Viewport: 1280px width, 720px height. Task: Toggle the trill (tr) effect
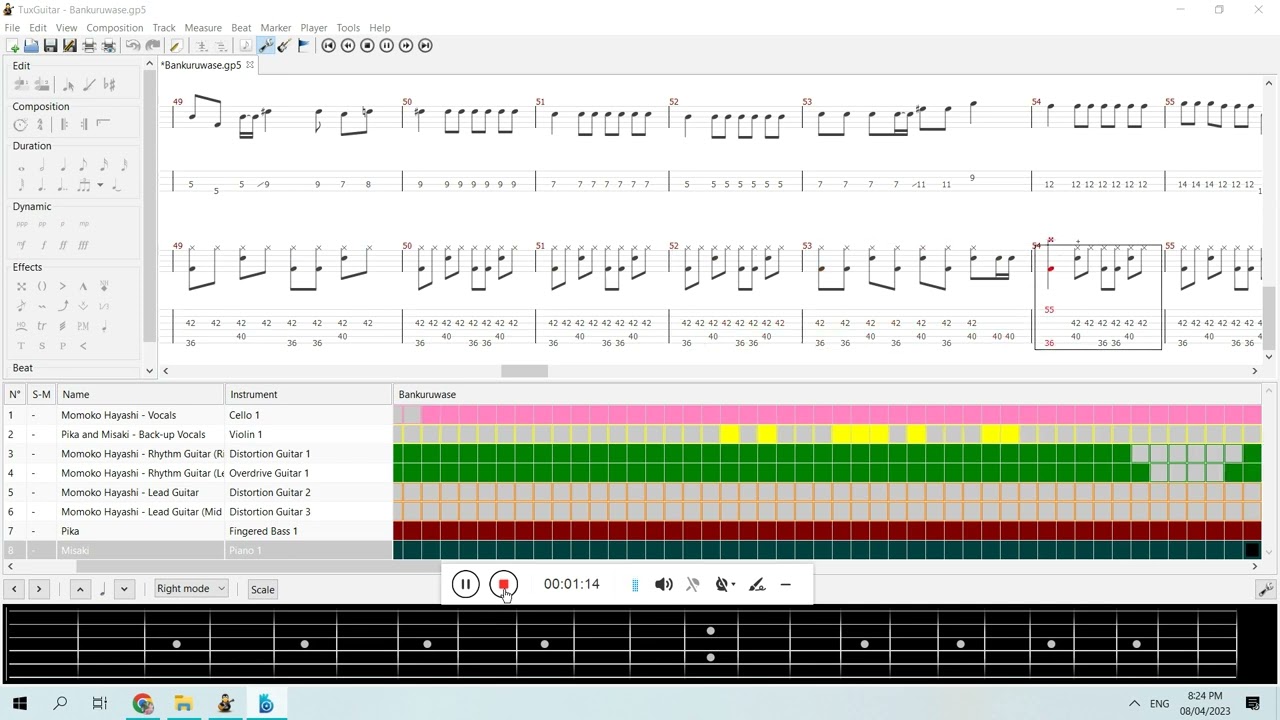[42, 326]
